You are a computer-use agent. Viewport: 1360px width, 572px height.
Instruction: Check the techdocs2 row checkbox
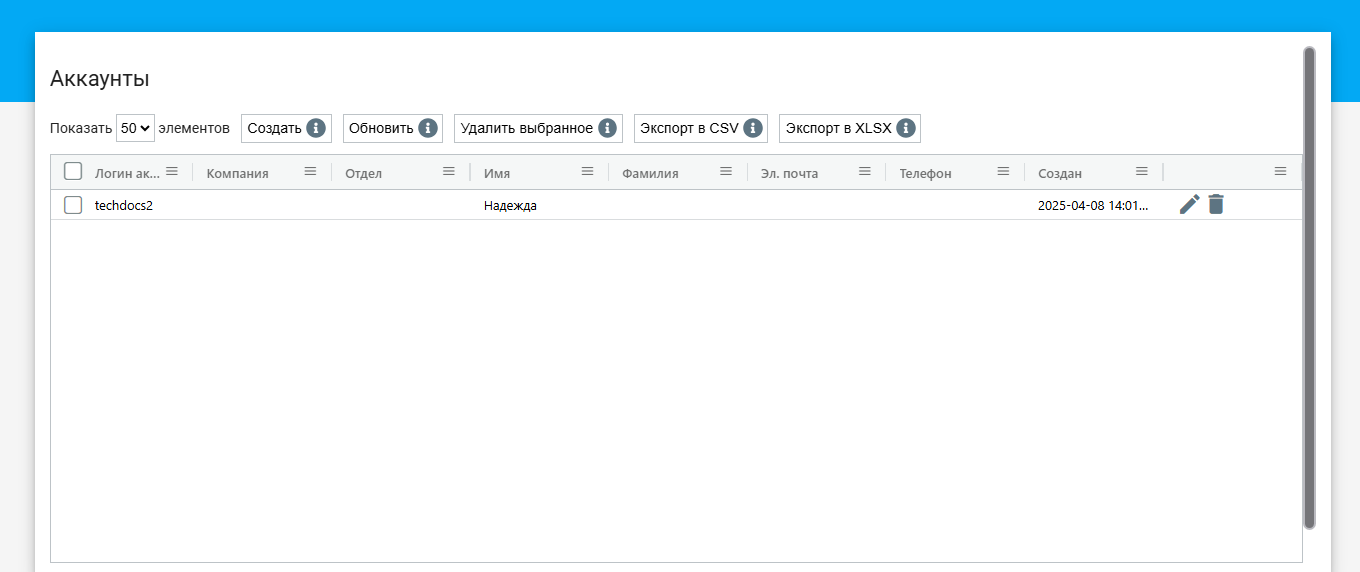(73, 205)
